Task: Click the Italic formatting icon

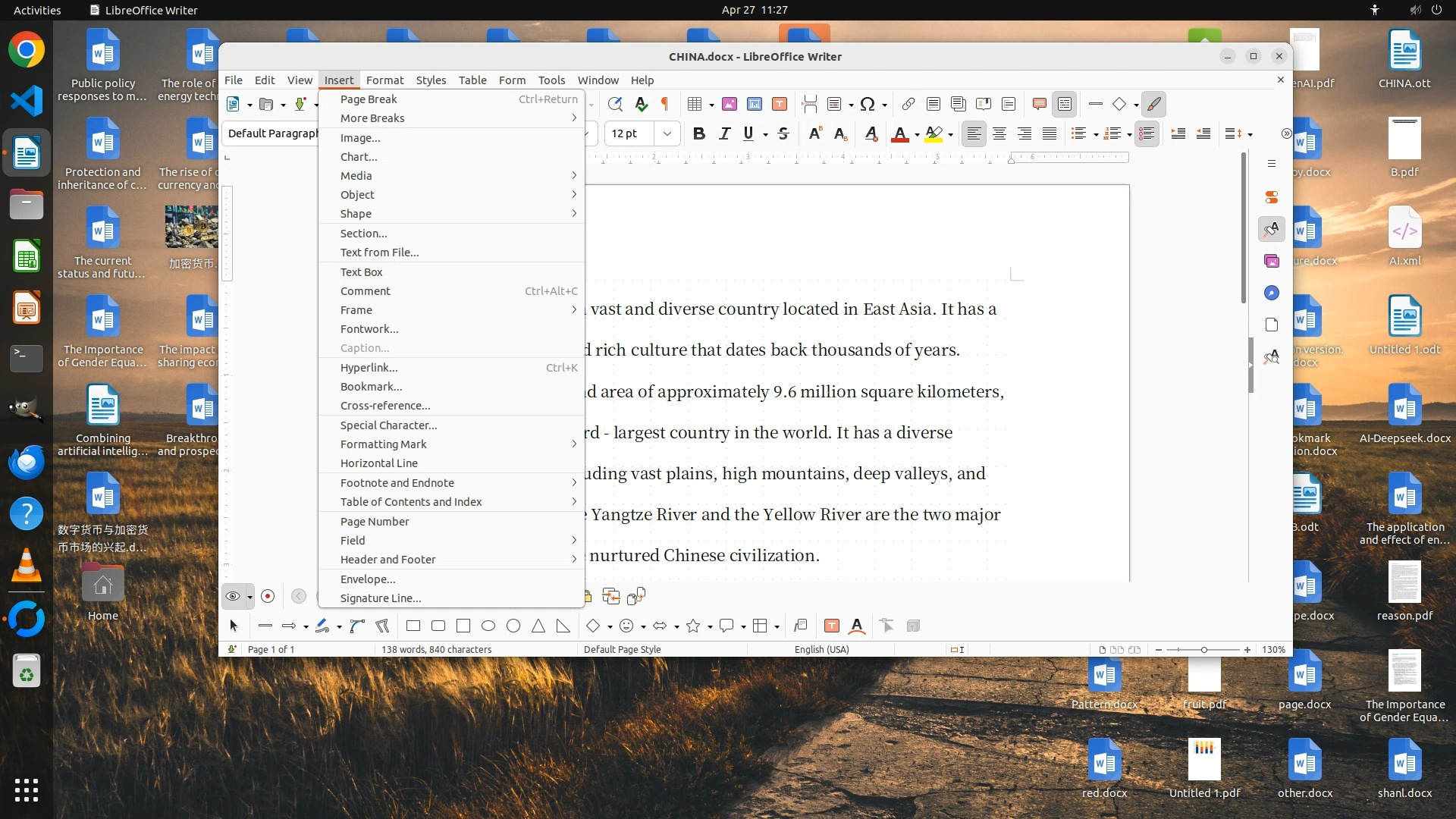Action: (x=724, y=134)
